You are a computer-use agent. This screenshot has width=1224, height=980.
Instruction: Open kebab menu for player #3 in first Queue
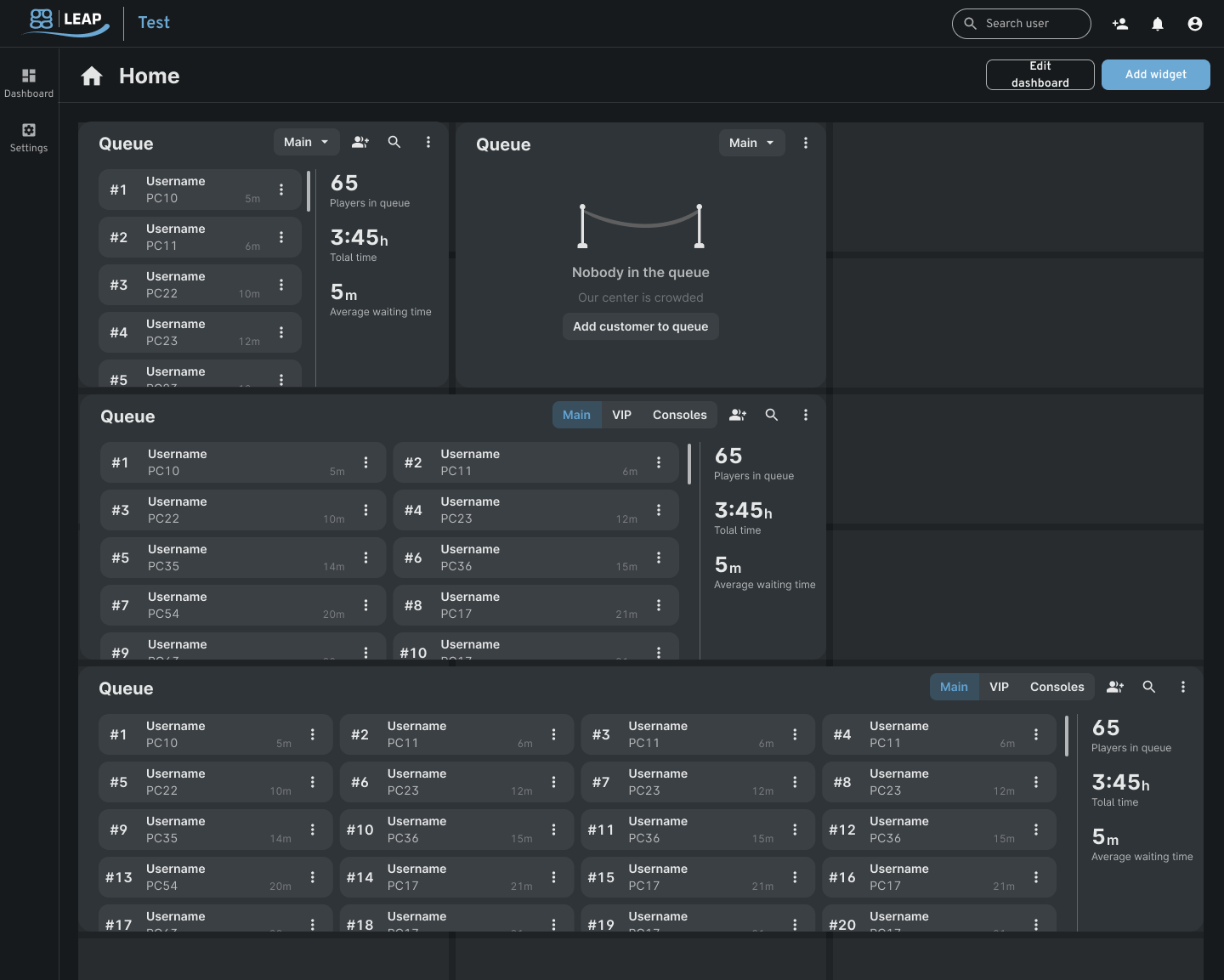(281, 285)
